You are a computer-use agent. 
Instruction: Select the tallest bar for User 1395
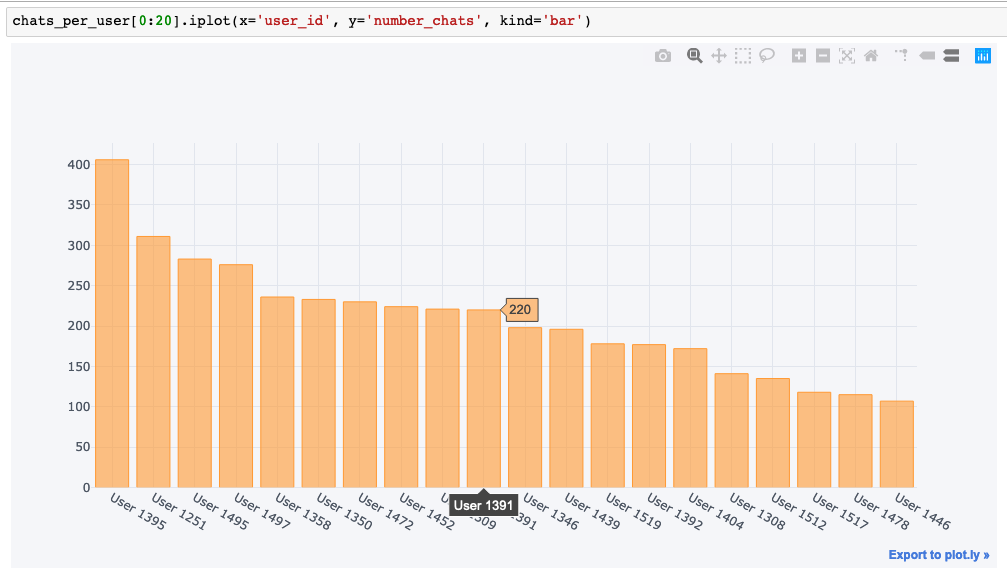point(112,323)
